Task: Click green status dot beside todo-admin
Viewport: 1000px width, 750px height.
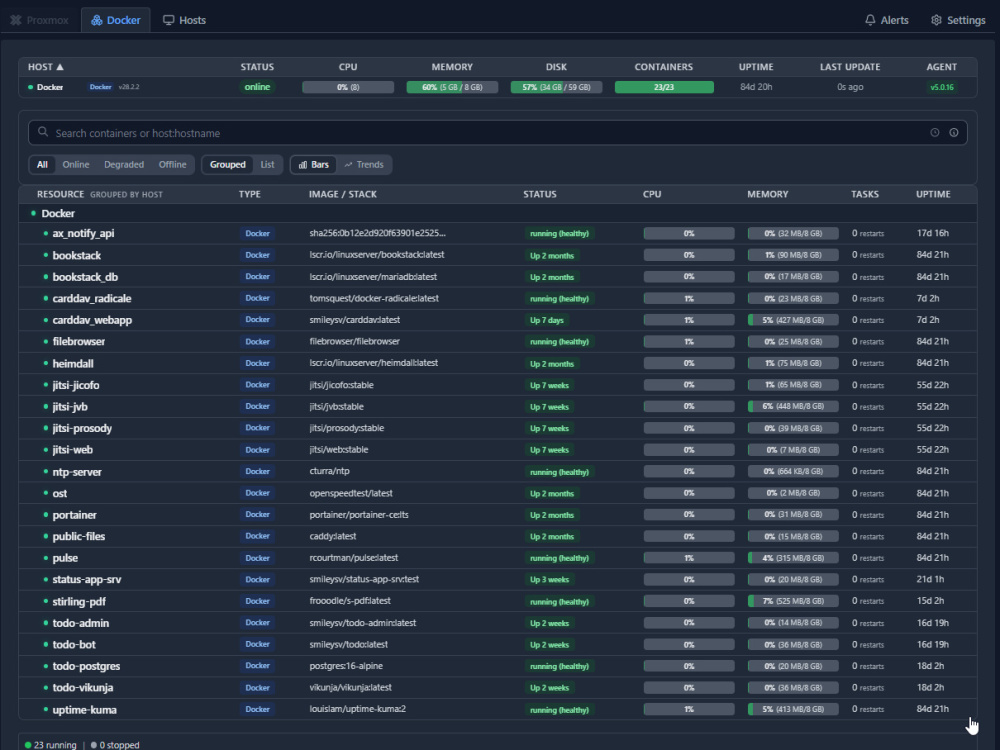Action: pyautogui.click(x=46, y=623)
